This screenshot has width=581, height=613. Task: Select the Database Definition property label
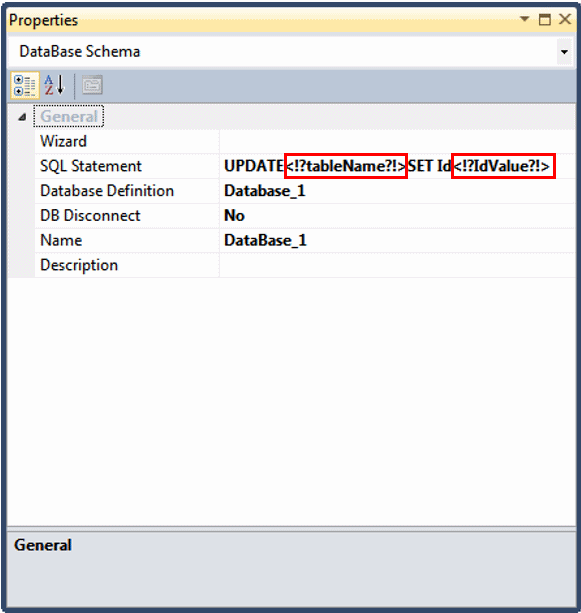107,191
